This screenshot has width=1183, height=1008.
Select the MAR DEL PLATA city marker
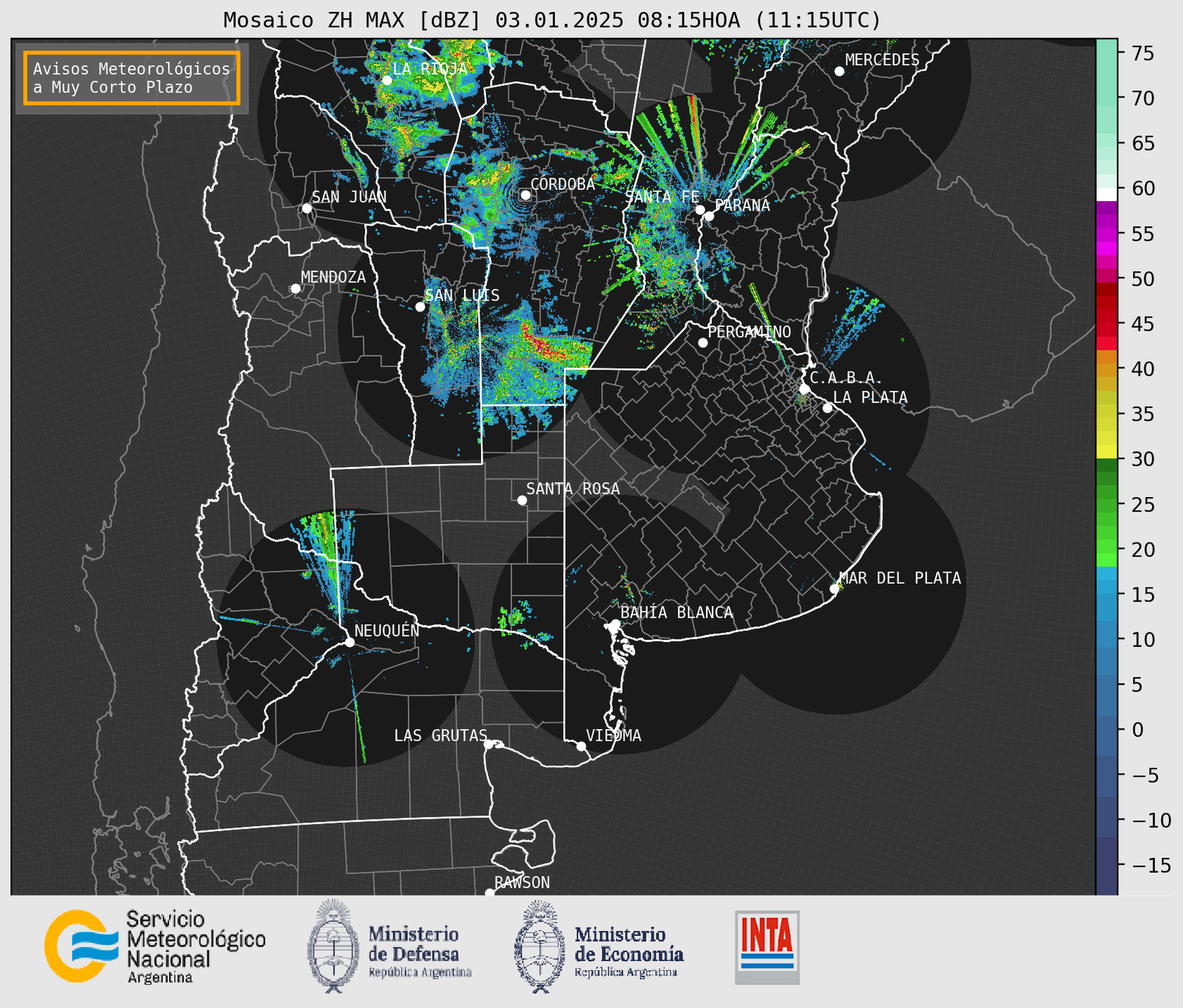[834, 589]
